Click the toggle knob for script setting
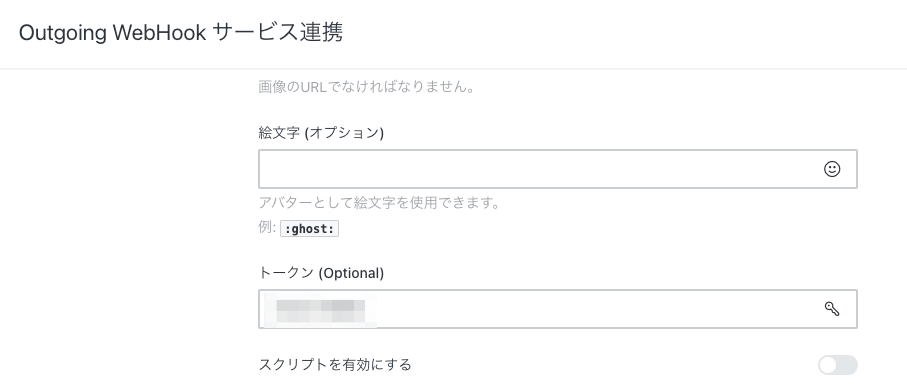Image resolution: width=907 pixels, height=389 pixels. point(828,365)
